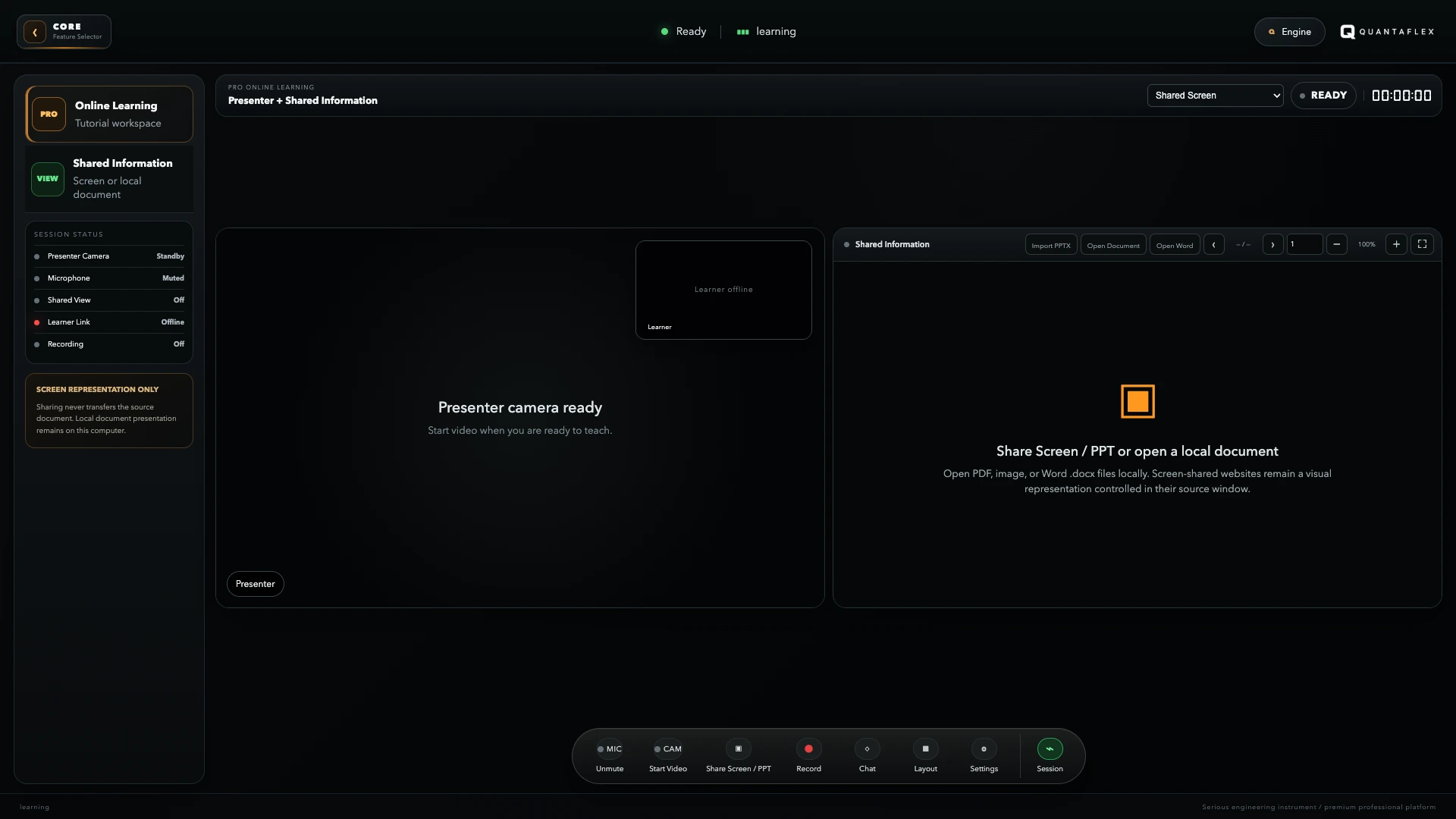1456x819 pixels.
Task: Click the Presenter label pill
Action: [x=256, y=584]
